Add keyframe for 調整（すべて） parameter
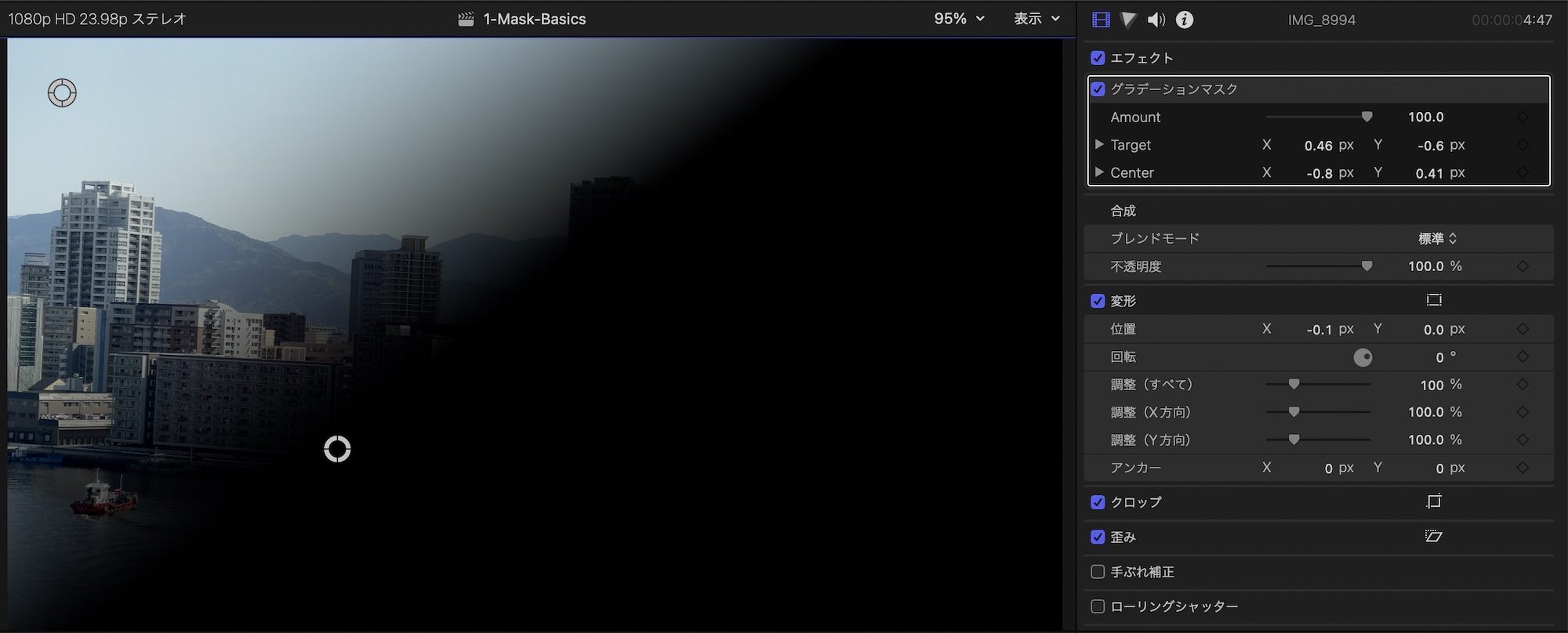 1523,385
